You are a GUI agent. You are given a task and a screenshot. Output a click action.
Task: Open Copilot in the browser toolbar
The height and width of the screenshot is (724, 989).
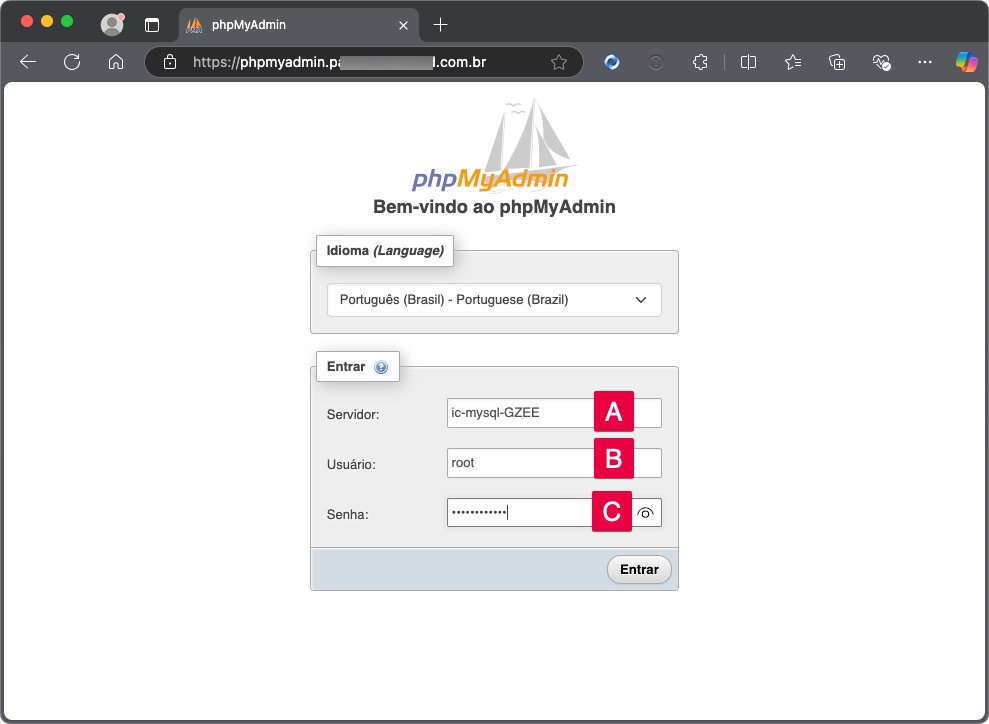tap(966, 62)
